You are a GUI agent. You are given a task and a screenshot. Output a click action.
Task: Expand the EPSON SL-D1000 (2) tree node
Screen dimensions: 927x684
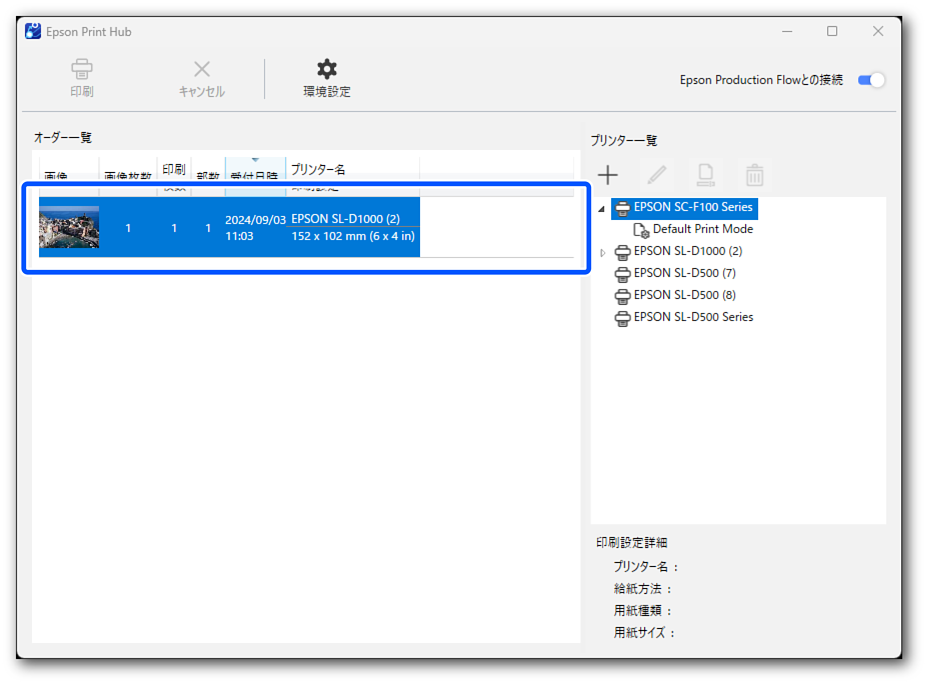pos(602,252)
